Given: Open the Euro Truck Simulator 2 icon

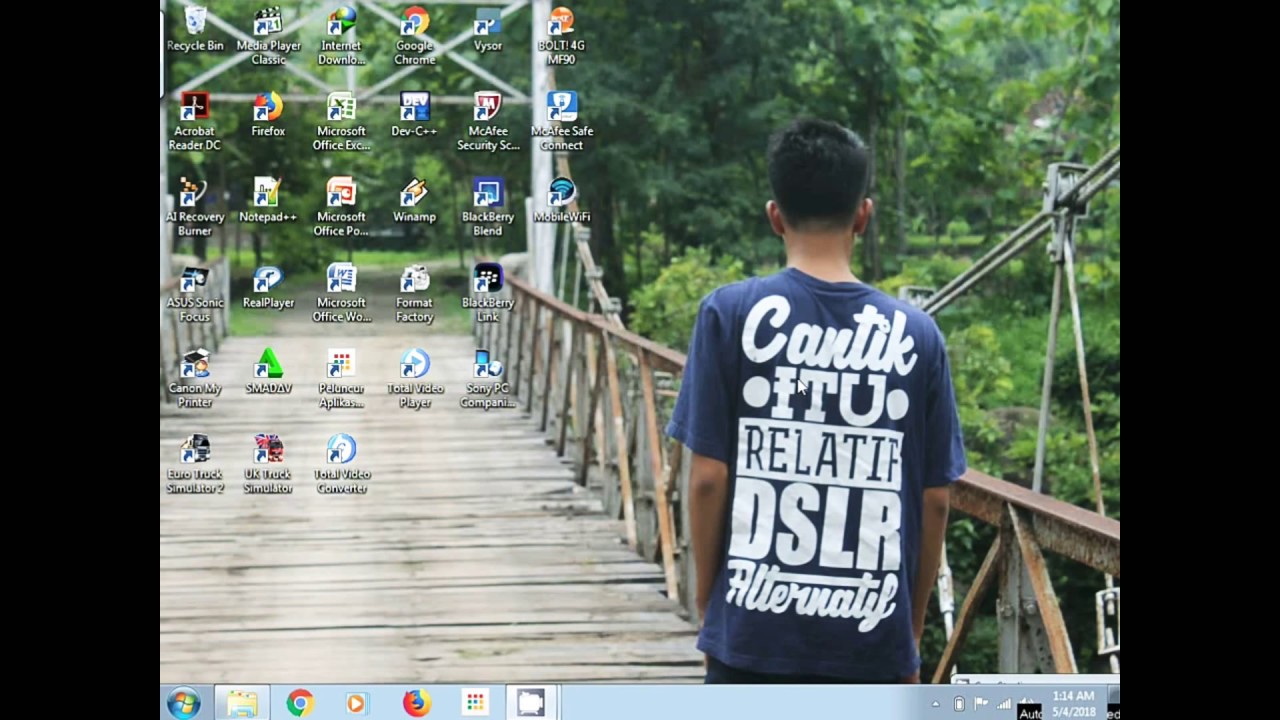Looking at the screenshot, I should point(195,464).
